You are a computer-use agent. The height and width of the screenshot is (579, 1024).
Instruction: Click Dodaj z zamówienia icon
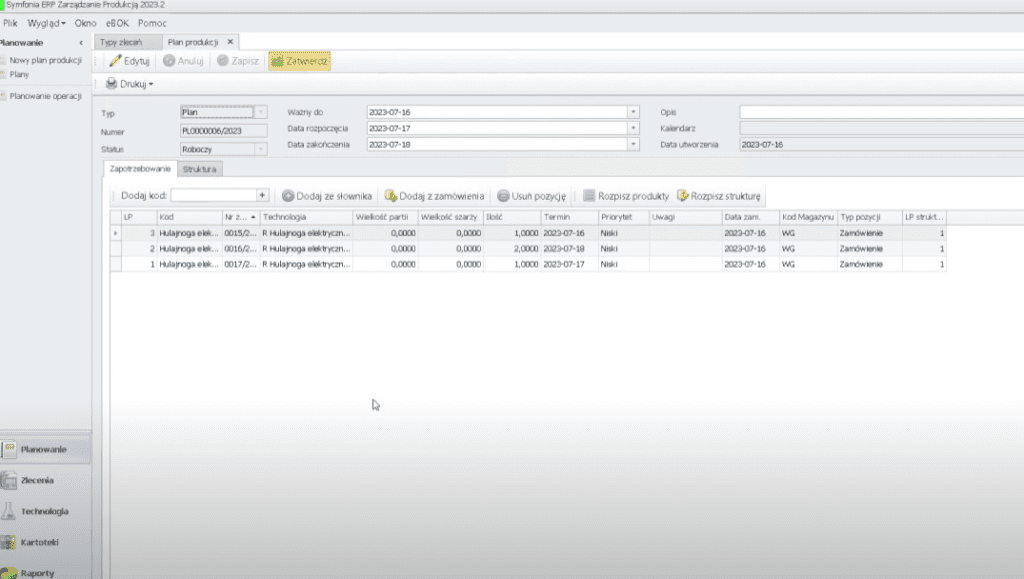click(391, 196)
